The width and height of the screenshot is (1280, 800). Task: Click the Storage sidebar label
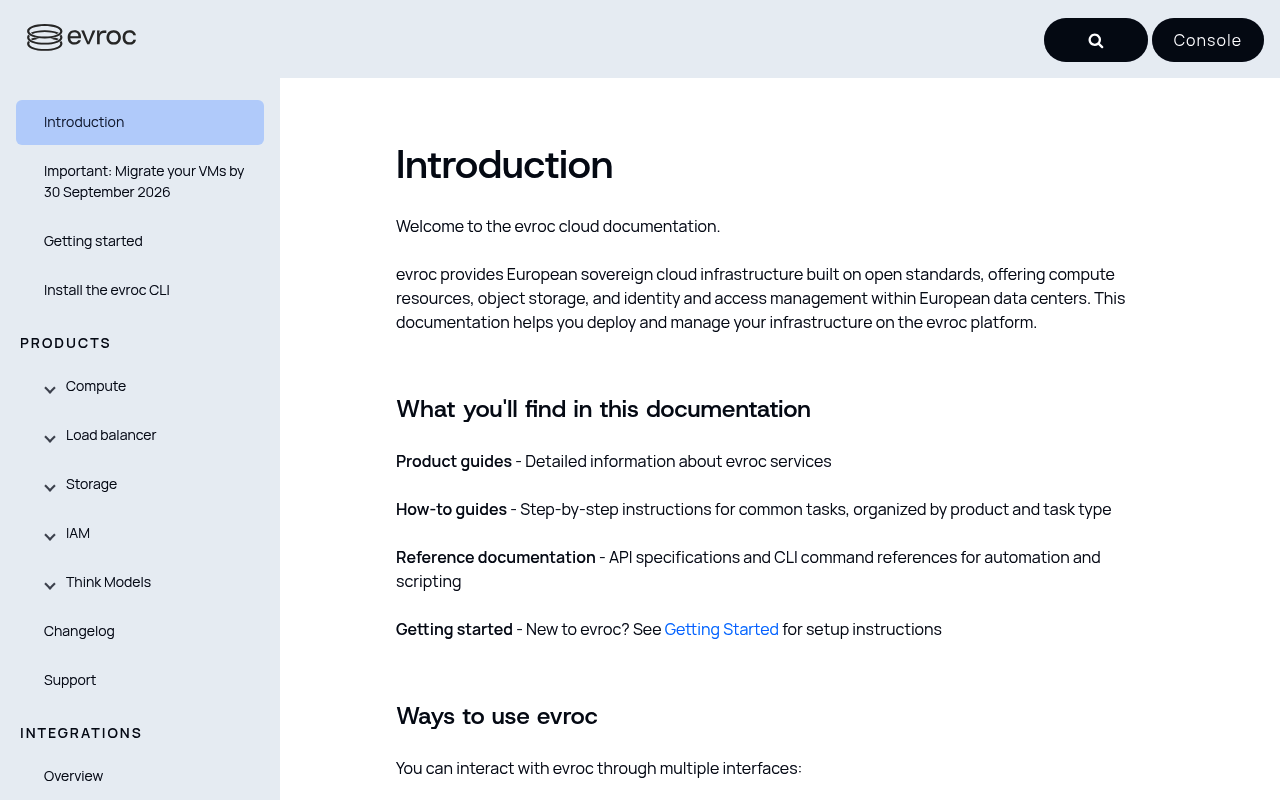(x=91, y=484)
